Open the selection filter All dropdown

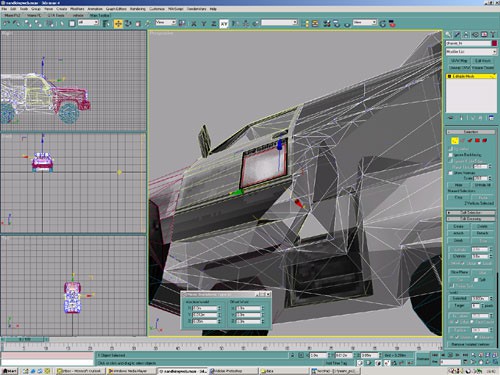[88, 22]
